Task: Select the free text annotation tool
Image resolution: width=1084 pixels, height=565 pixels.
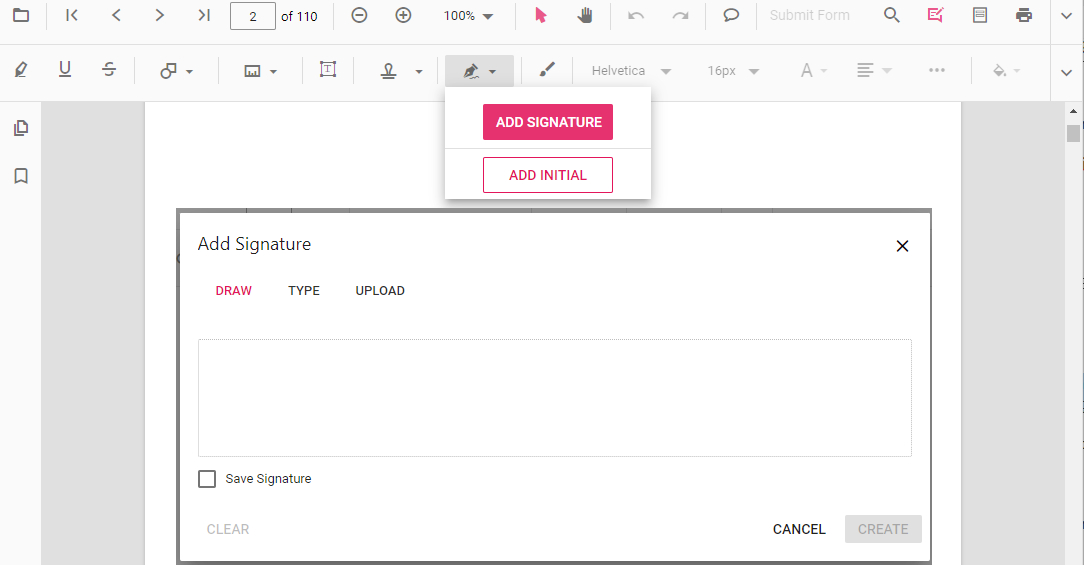Action: (x=328, y=69)
